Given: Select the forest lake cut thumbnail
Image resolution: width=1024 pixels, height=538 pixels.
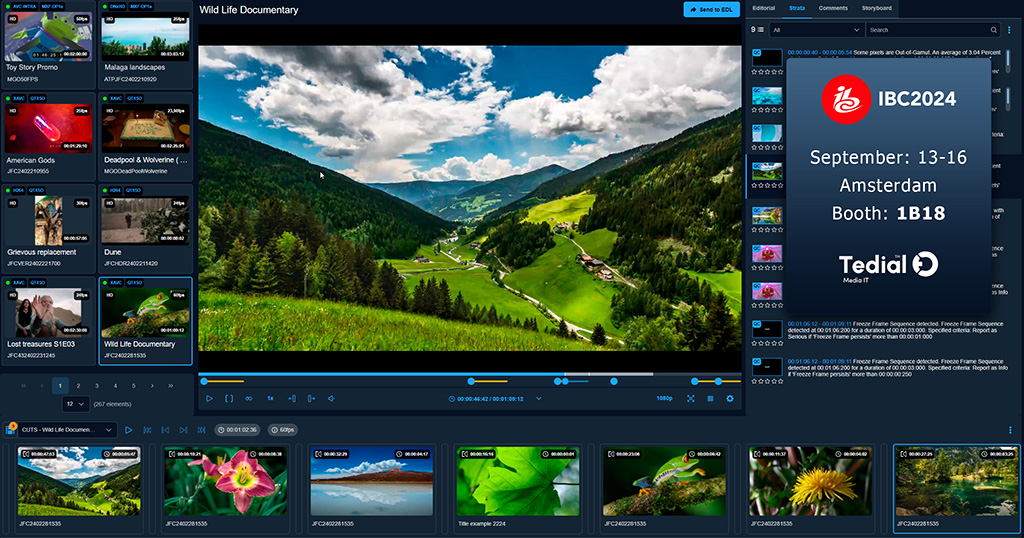Looking at the screenshot, I should click(x=957, y=482).
